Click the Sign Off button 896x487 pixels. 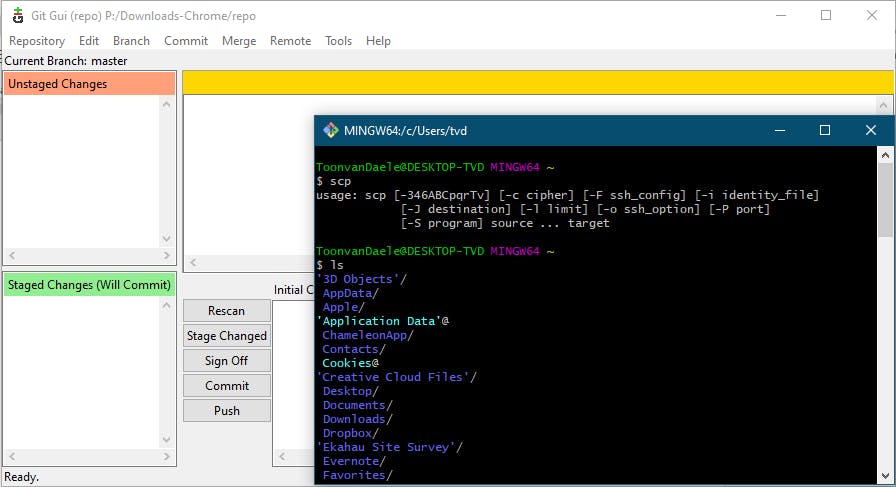tap(227, 361)
